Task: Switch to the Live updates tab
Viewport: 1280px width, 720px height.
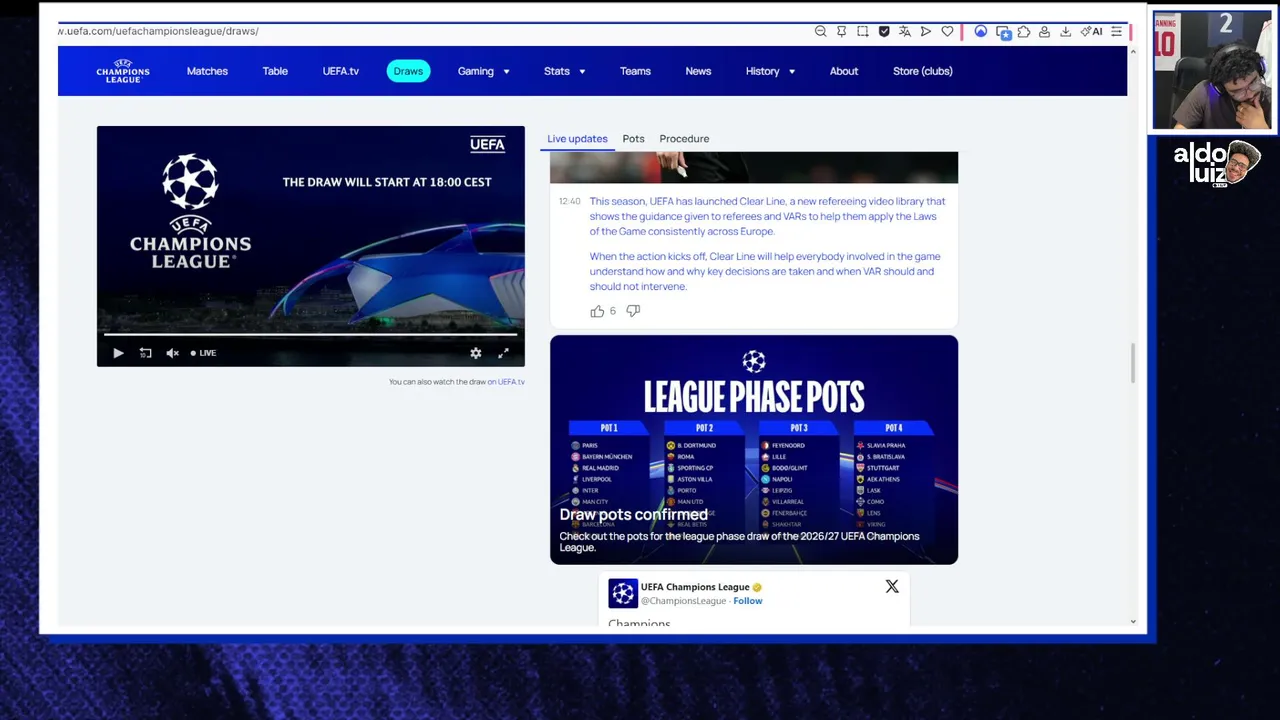Action: 577,139
